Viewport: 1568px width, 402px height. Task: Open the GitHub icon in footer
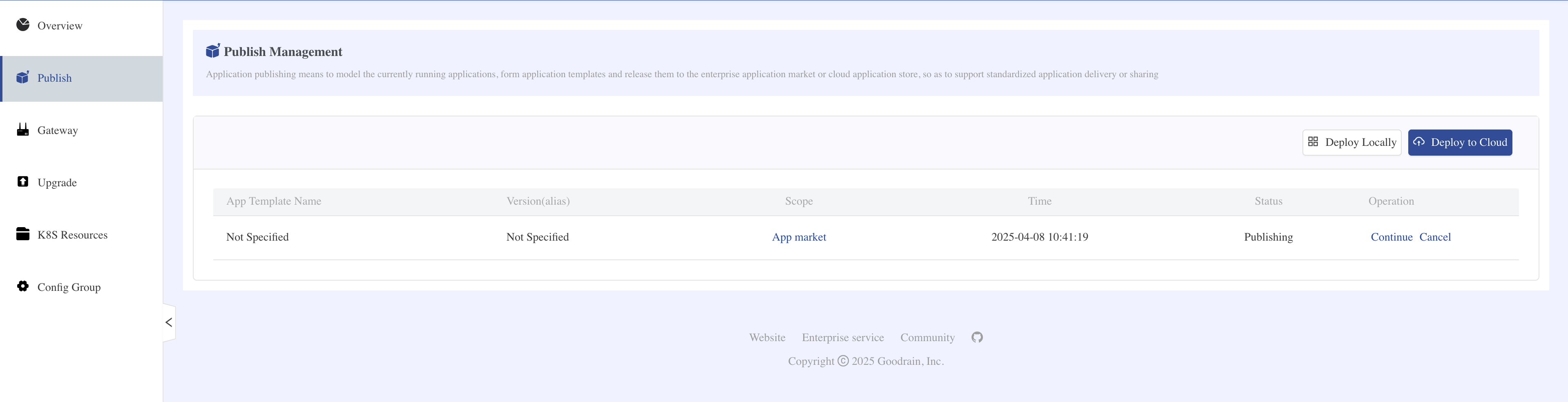click(977, 337)
